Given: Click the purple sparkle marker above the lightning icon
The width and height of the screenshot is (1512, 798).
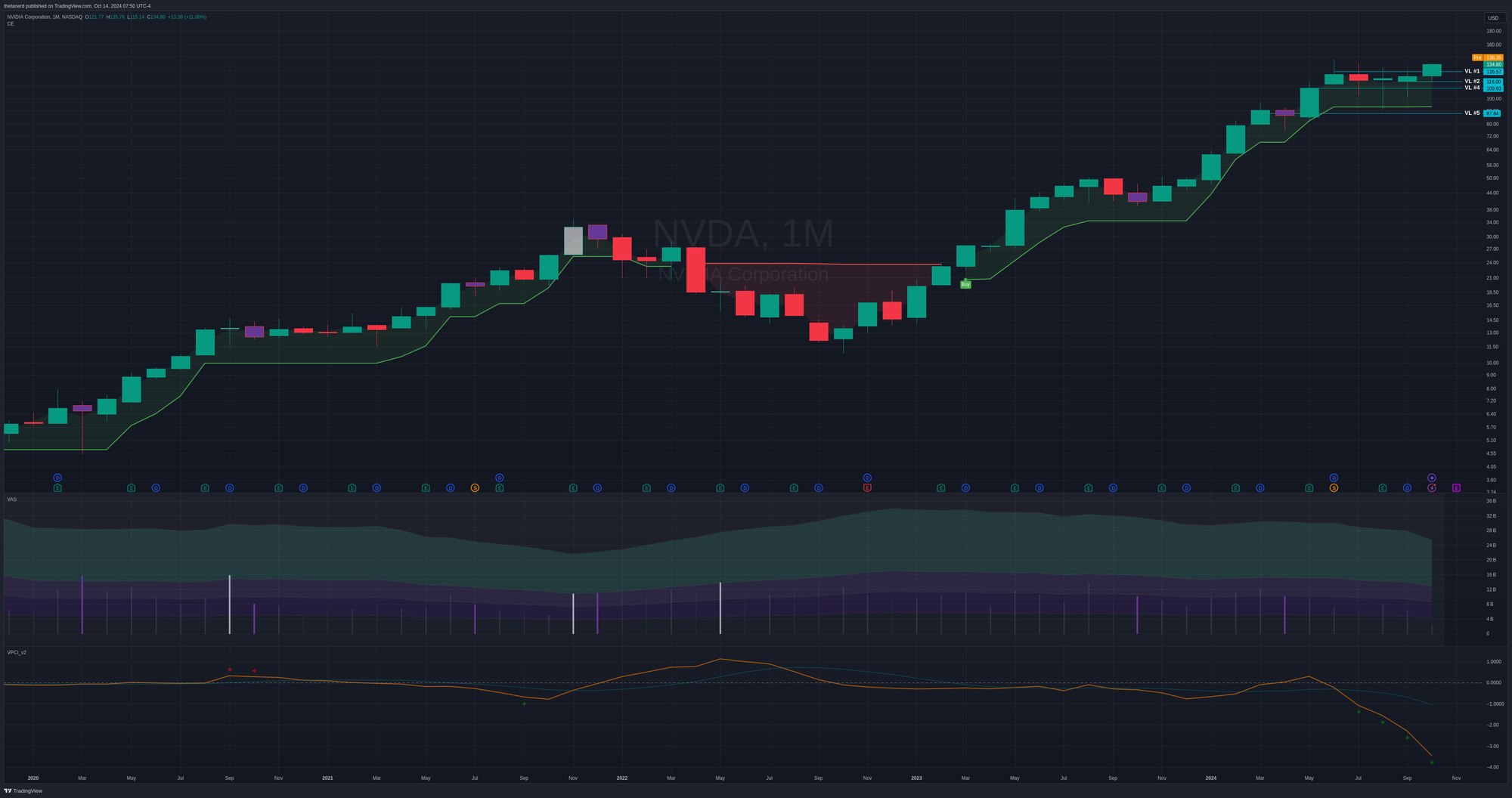Looking at the screenshot, I should pos(1432,478).
